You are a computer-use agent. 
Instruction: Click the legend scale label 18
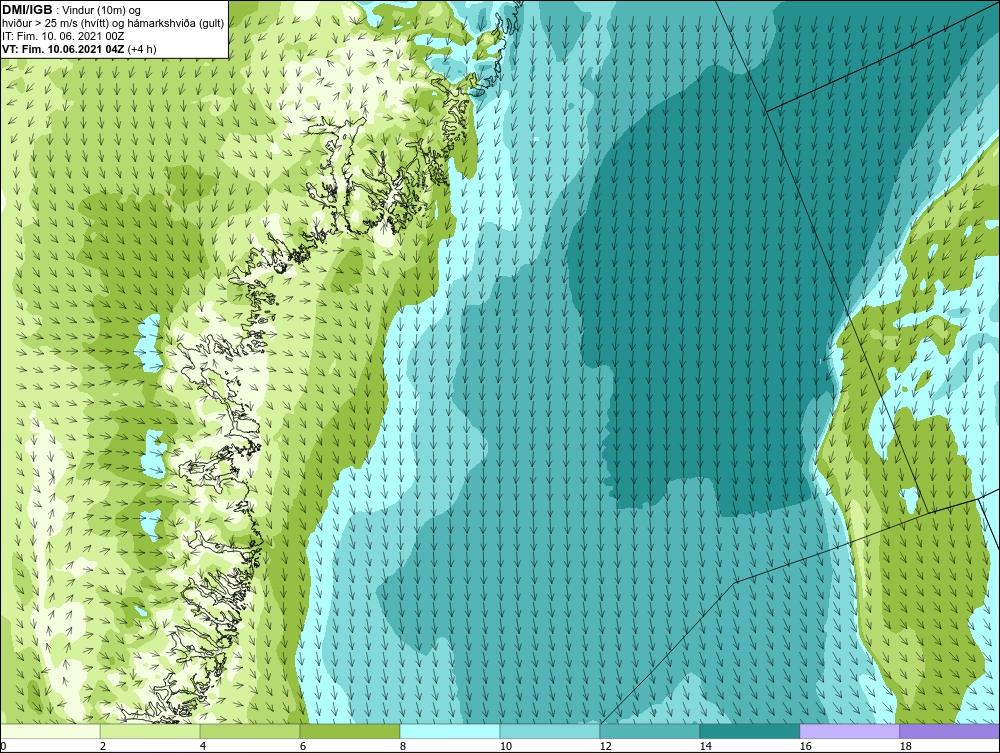(905, 746)
